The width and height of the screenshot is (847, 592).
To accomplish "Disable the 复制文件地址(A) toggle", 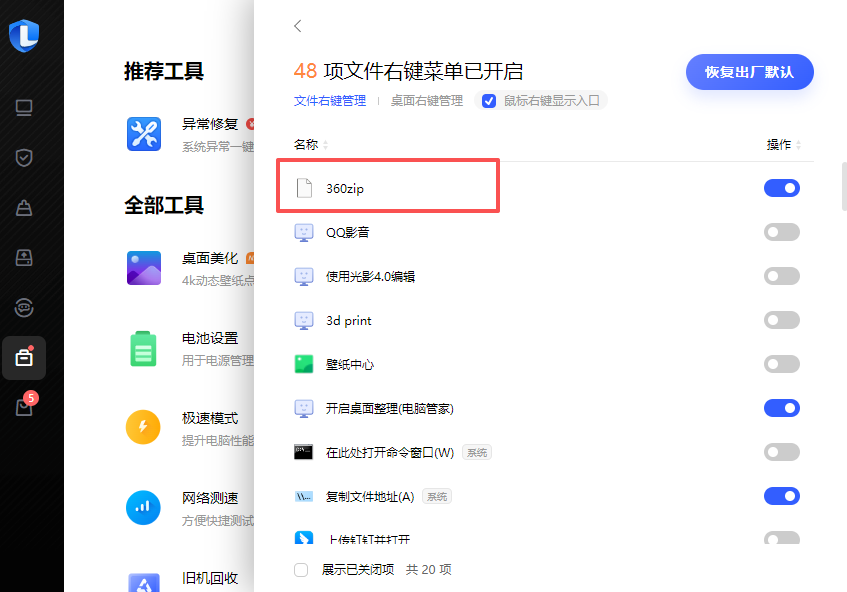I will 781,496.
